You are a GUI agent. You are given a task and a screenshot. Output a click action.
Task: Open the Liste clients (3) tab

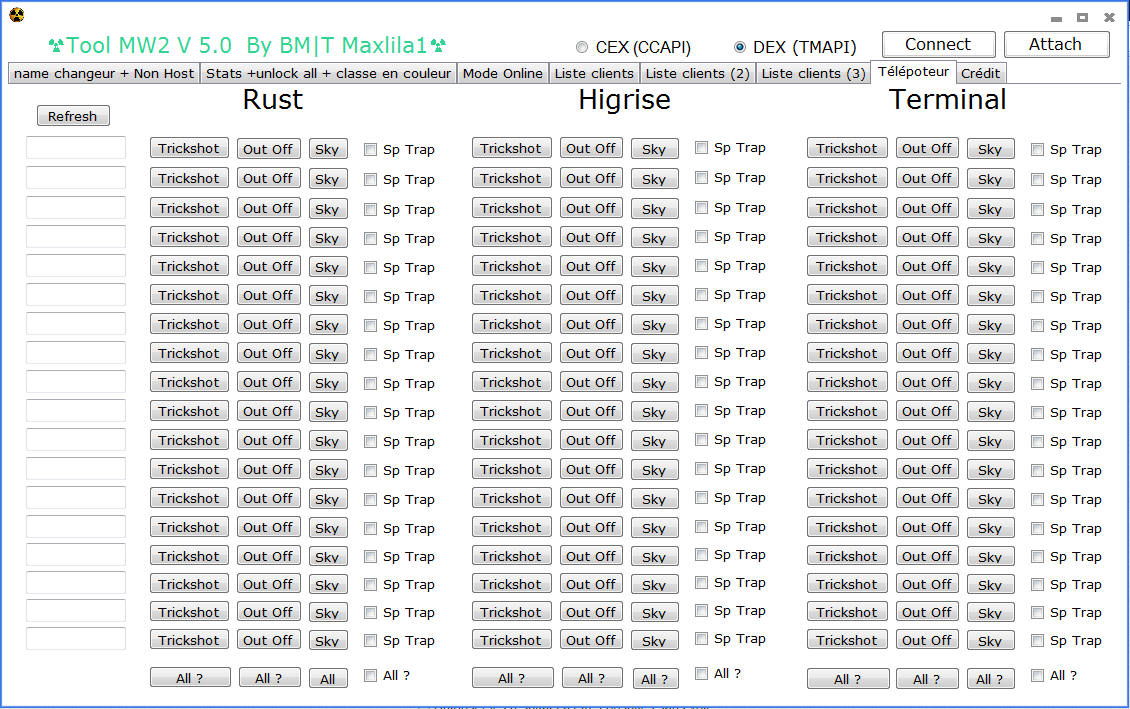coord(813,73)
